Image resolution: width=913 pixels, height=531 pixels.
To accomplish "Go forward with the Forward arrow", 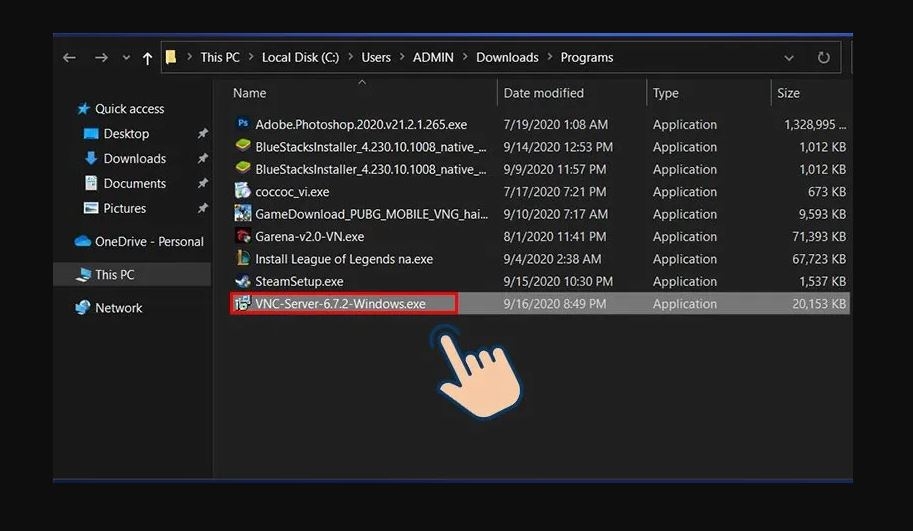I will coord(101,58).
